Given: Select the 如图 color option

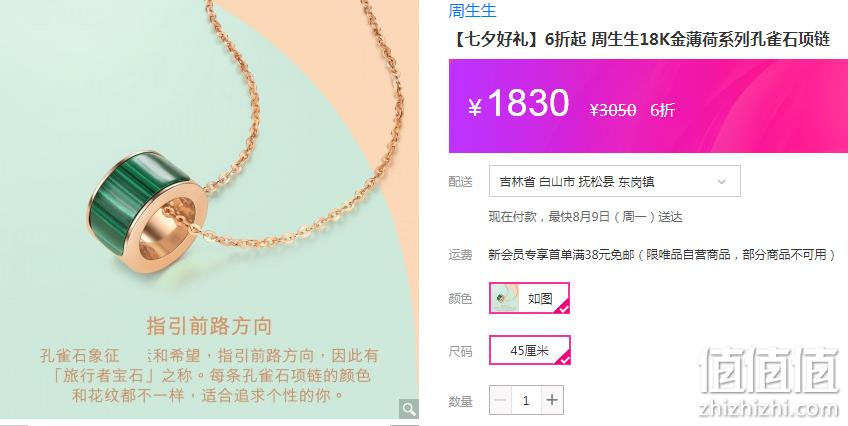Looking at the screenshot, I should point(529,298).
